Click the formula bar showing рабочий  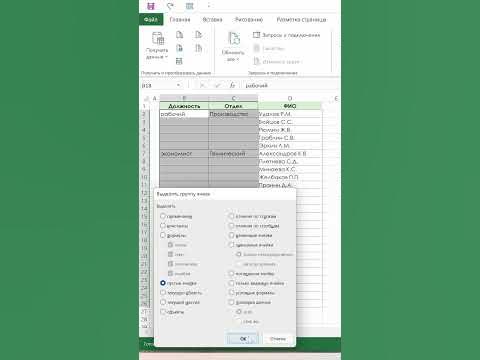[x=290, y=86]
